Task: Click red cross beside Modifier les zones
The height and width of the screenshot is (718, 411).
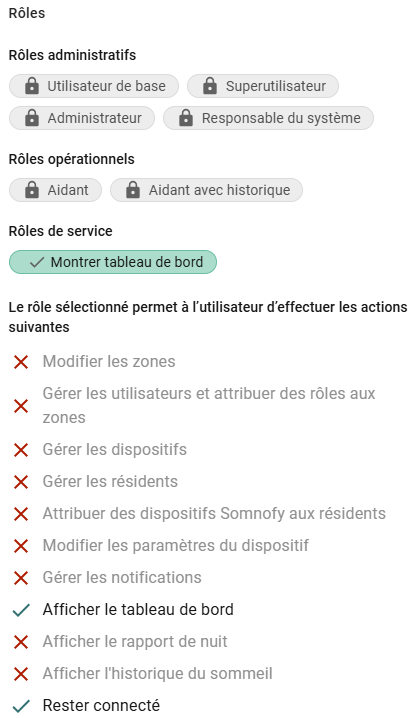Action: [x=21, y=362]
